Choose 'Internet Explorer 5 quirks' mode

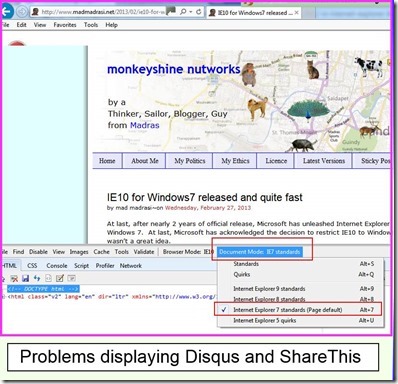point(301,321)
